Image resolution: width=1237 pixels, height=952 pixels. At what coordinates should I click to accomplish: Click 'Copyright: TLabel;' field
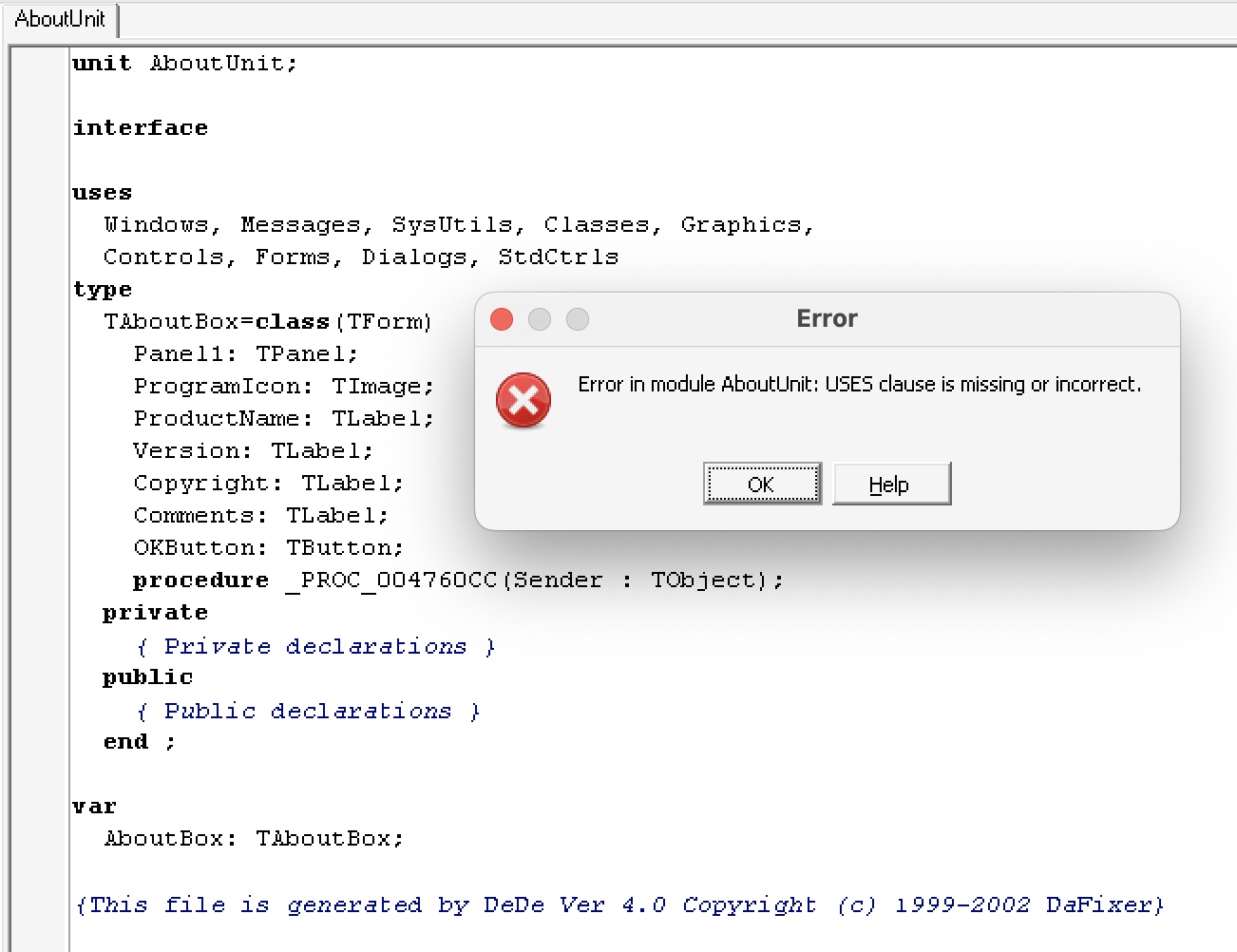[269, 484]
